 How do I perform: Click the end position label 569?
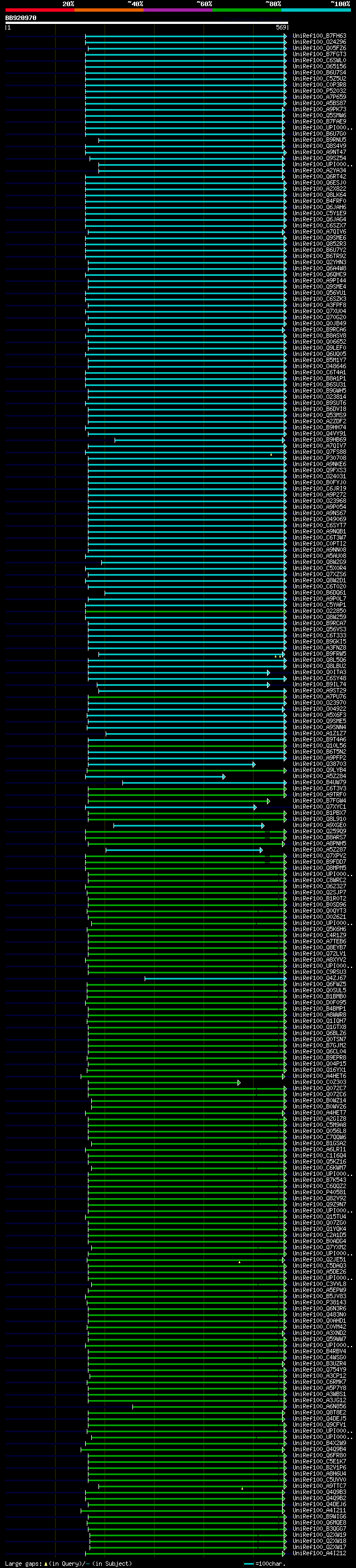pos(281,27)
